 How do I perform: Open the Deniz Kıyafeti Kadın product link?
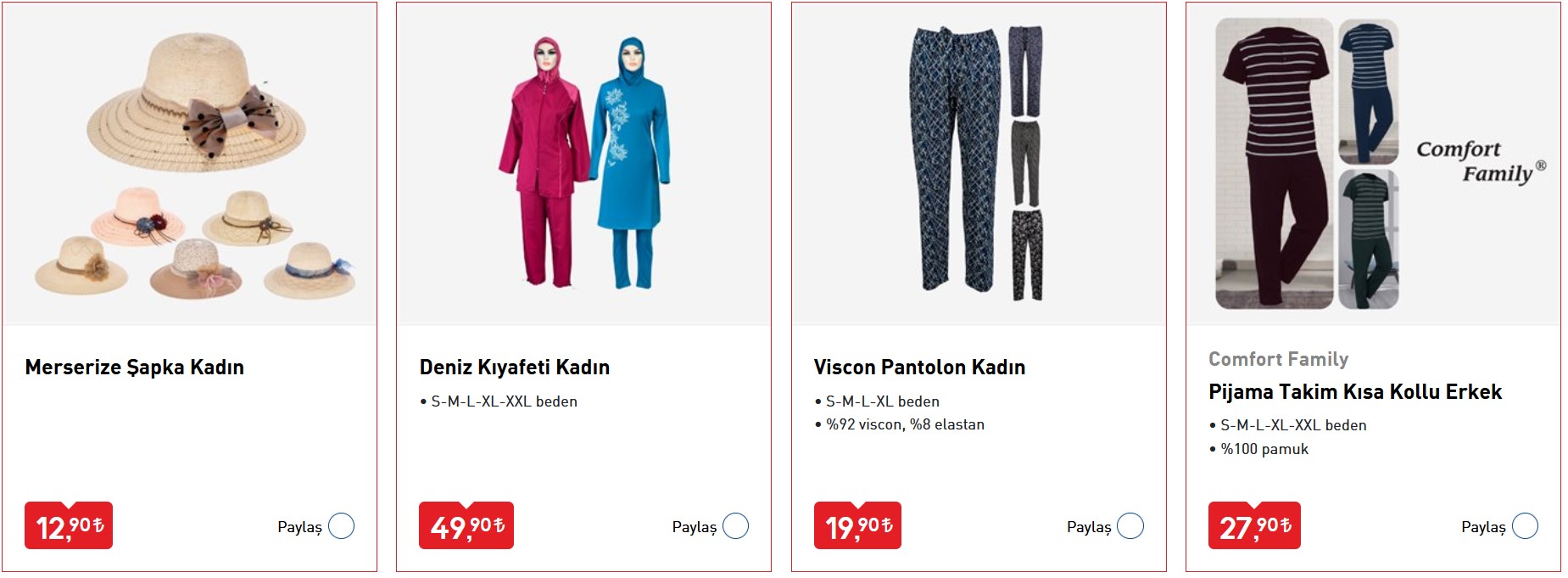(514, 368)
